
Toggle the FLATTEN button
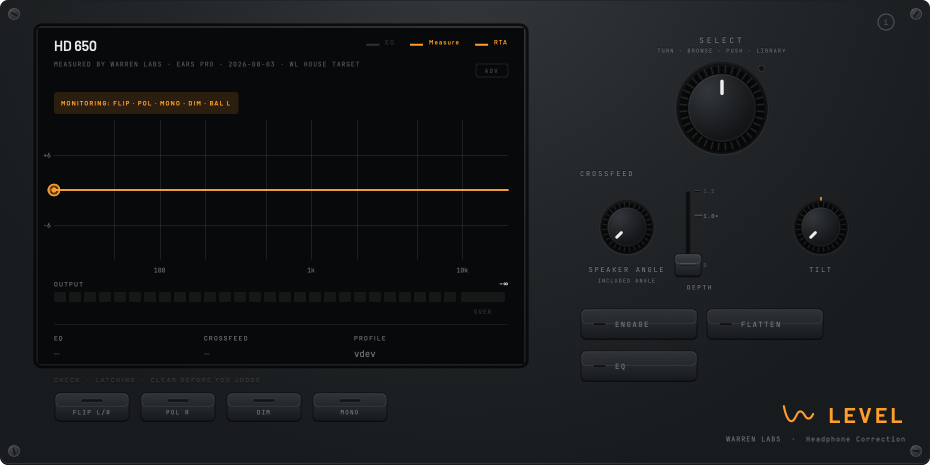pos(765,324)
